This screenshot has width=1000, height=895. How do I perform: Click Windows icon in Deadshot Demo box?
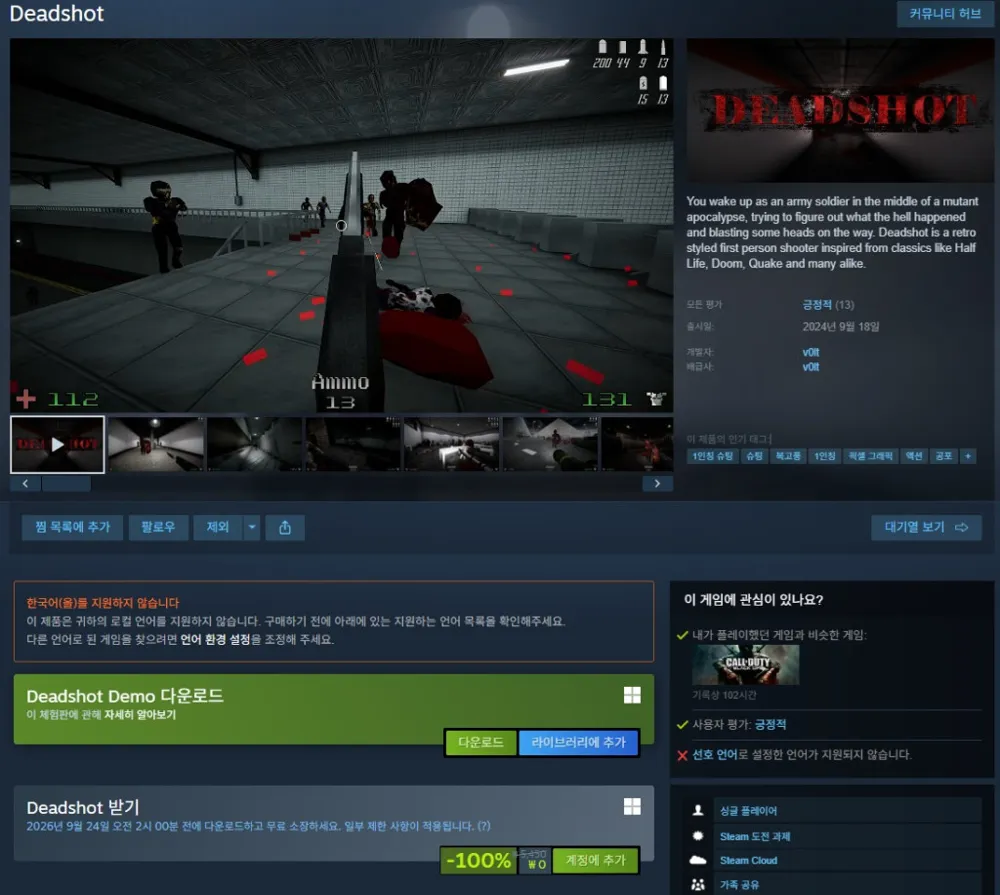coord(632,695)
